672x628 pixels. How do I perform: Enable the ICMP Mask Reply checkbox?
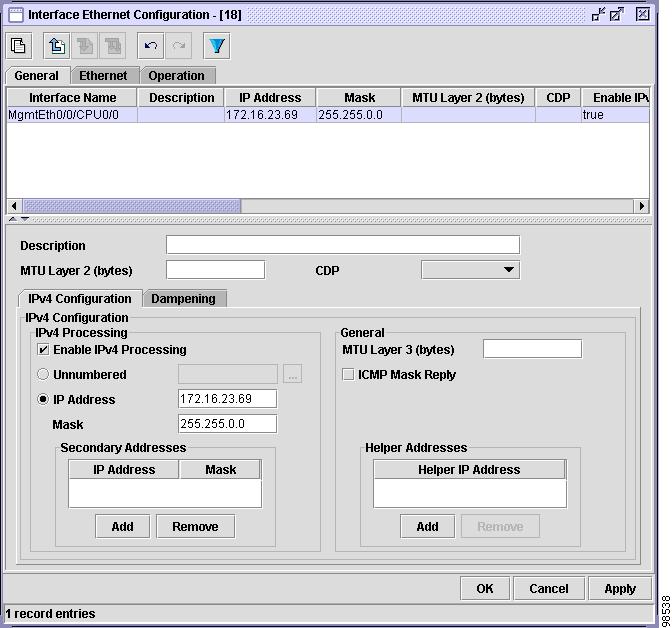[x=348, y=375]
